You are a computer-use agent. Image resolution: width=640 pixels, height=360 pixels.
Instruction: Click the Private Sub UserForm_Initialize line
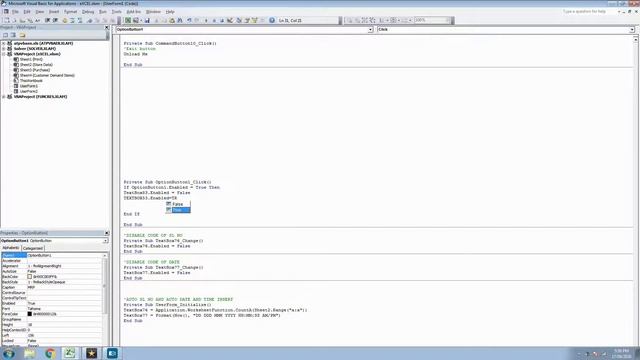(x=168, y=304)
